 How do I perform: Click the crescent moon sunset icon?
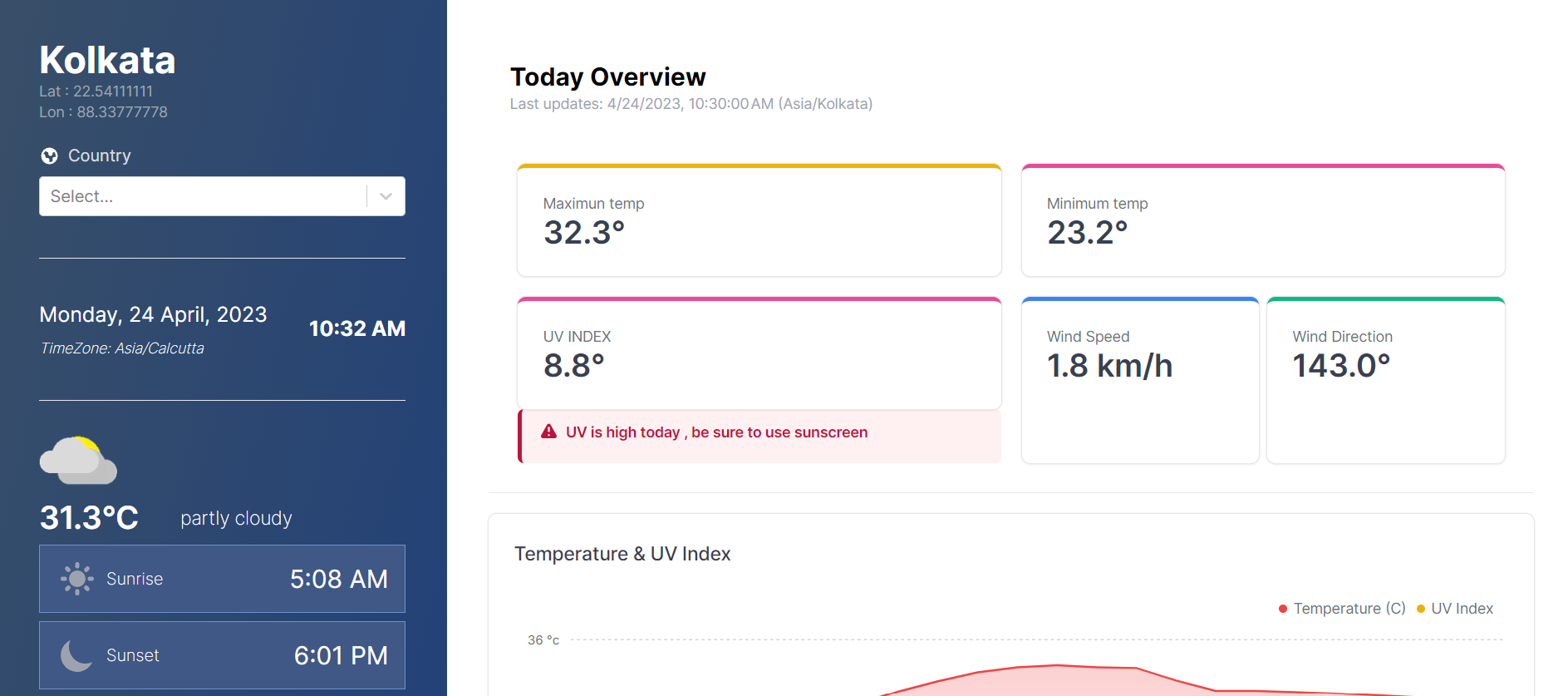point(76,656)
